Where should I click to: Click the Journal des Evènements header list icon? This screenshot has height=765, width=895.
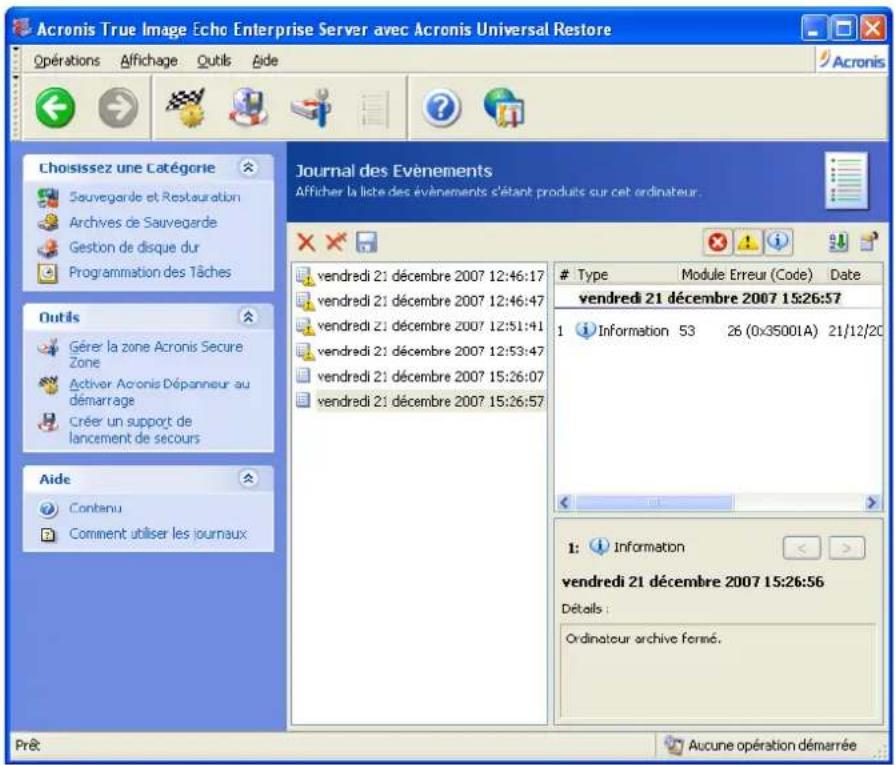[847, 180]
